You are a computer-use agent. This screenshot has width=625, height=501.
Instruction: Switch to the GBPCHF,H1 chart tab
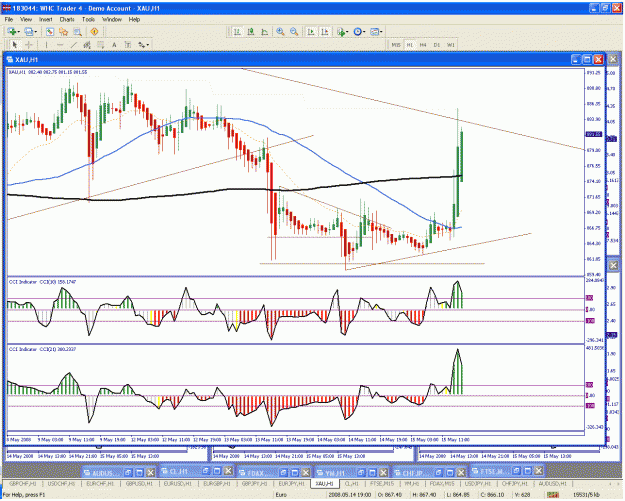23,483
